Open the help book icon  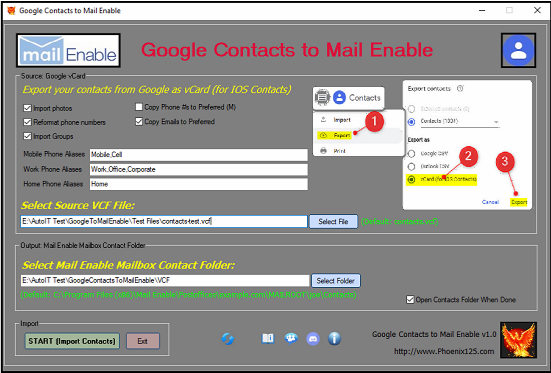point(268,339)
